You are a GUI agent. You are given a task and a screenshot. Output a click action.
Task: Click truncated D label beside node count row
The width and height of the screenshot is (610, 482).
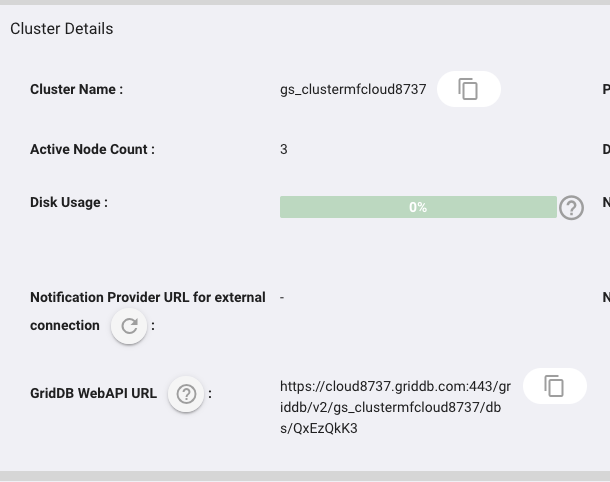tap(606, 149)
